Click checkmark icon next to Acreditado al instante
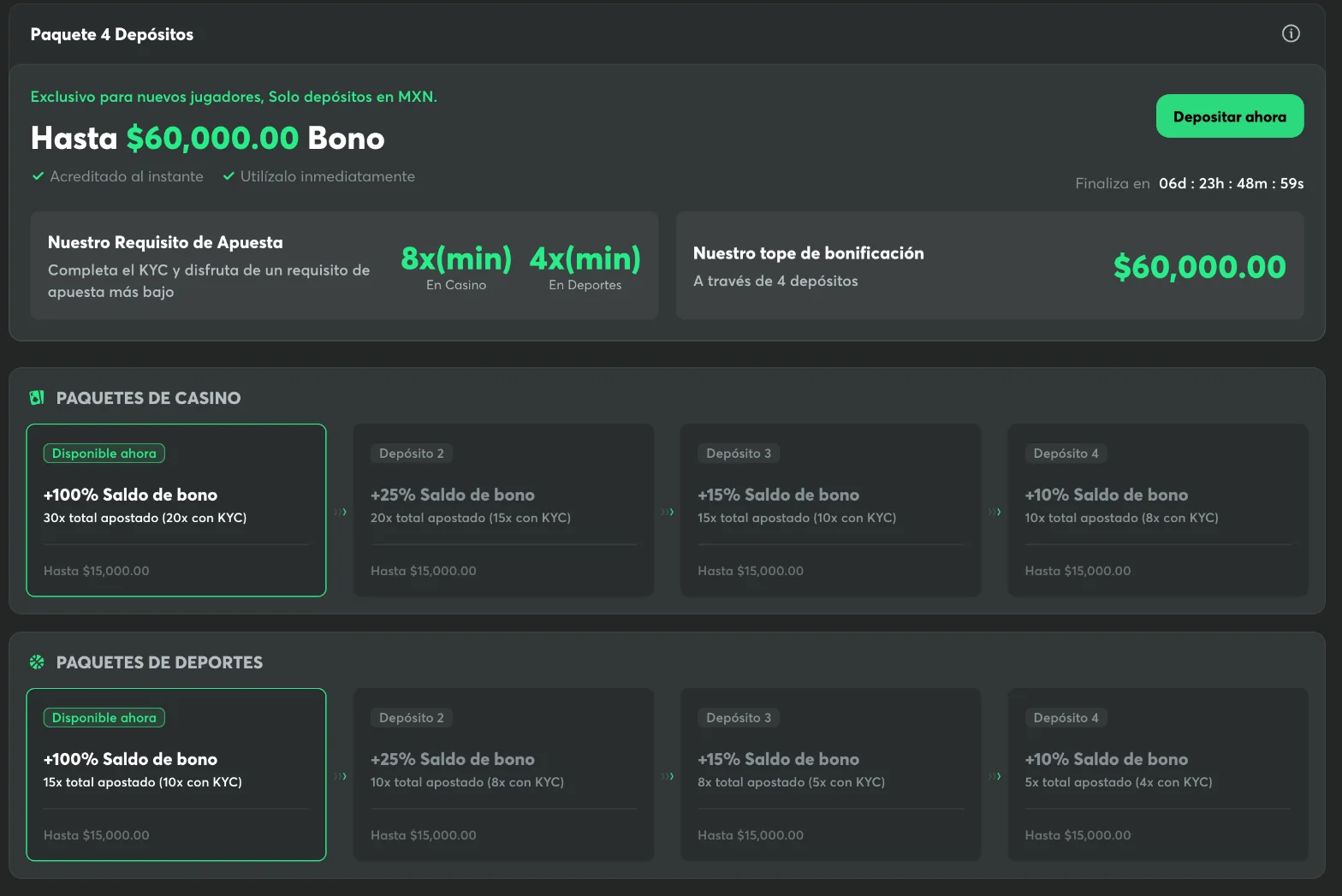This screenshot has height=896, width=1342. 38,176
